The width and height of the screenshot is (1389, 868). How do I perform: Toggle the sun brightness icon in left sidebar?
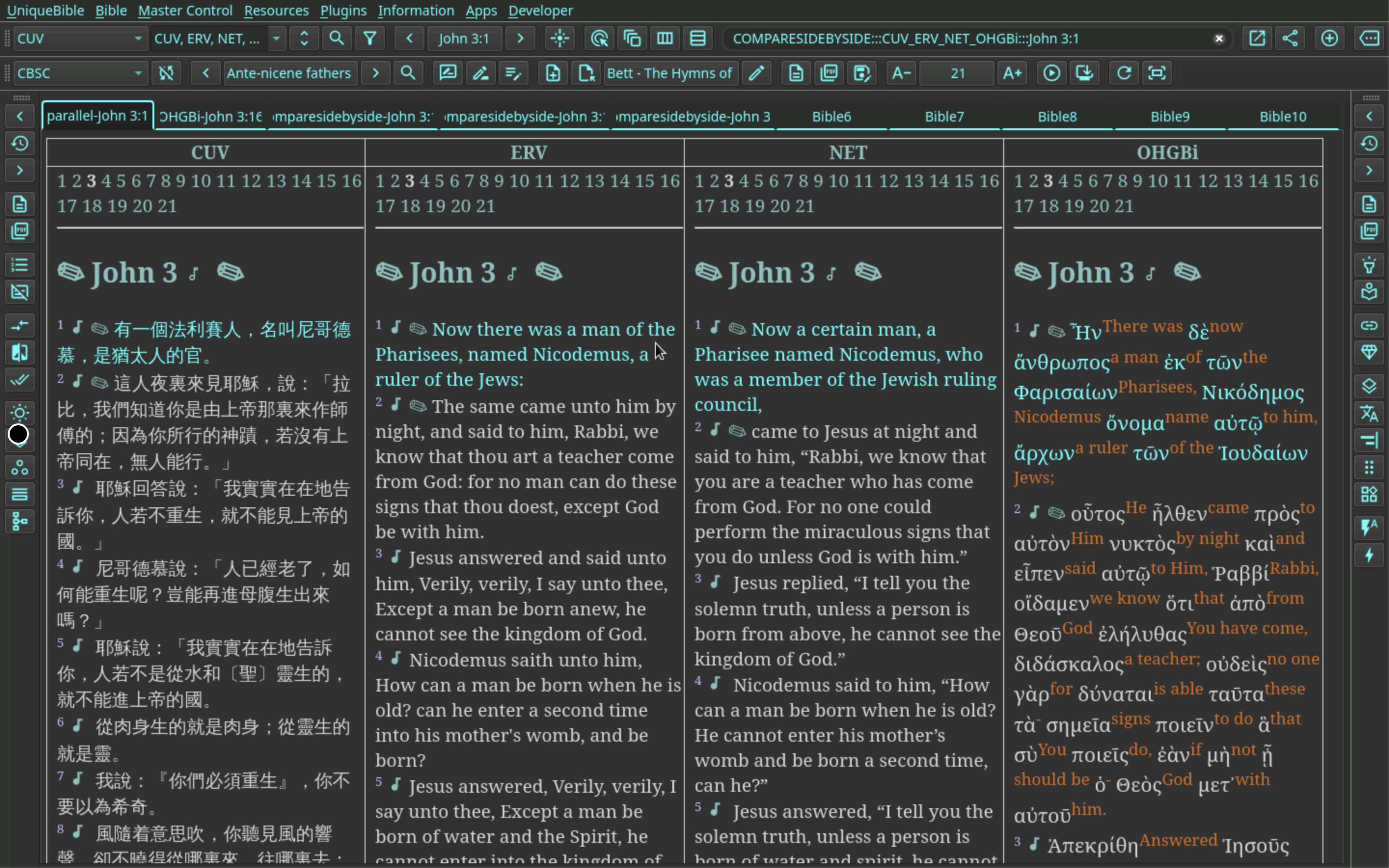19,413
